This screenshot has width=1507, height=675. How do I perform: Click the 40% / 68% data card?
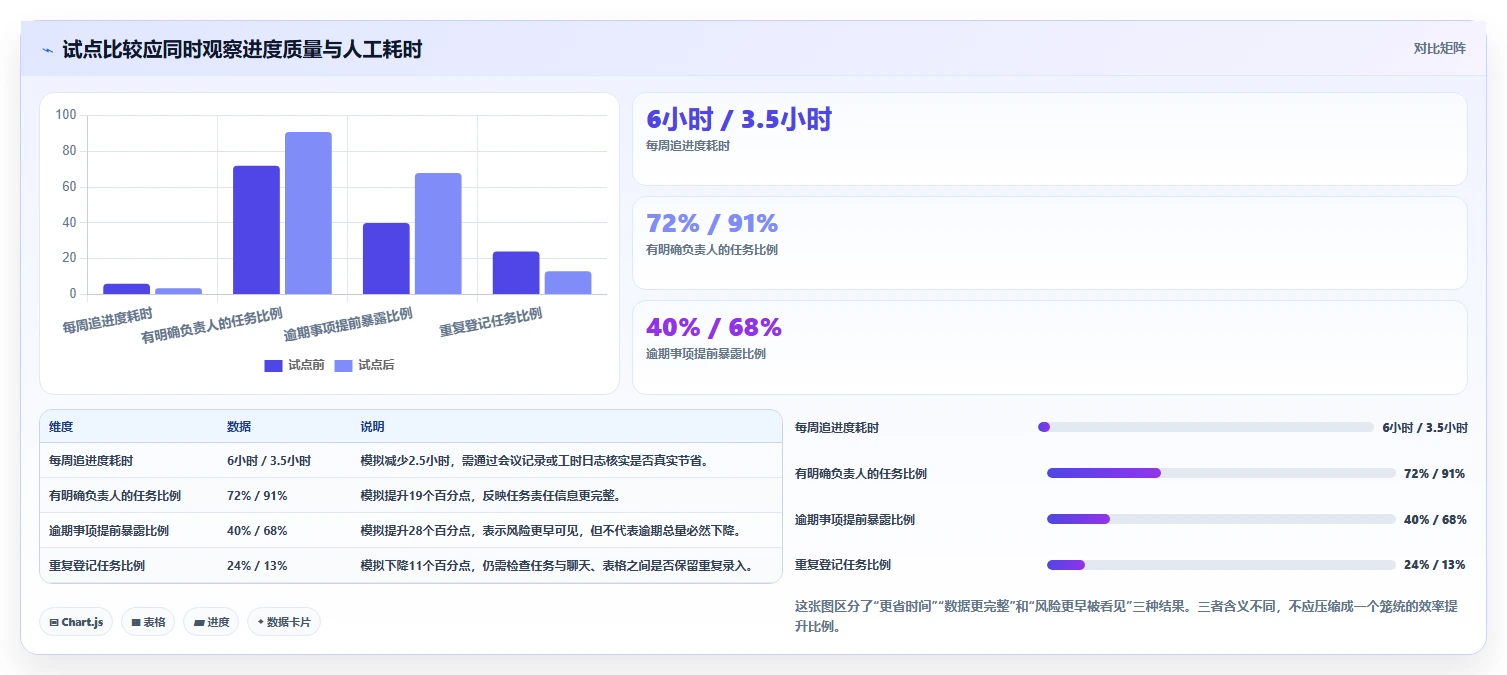pos(1049,348)
